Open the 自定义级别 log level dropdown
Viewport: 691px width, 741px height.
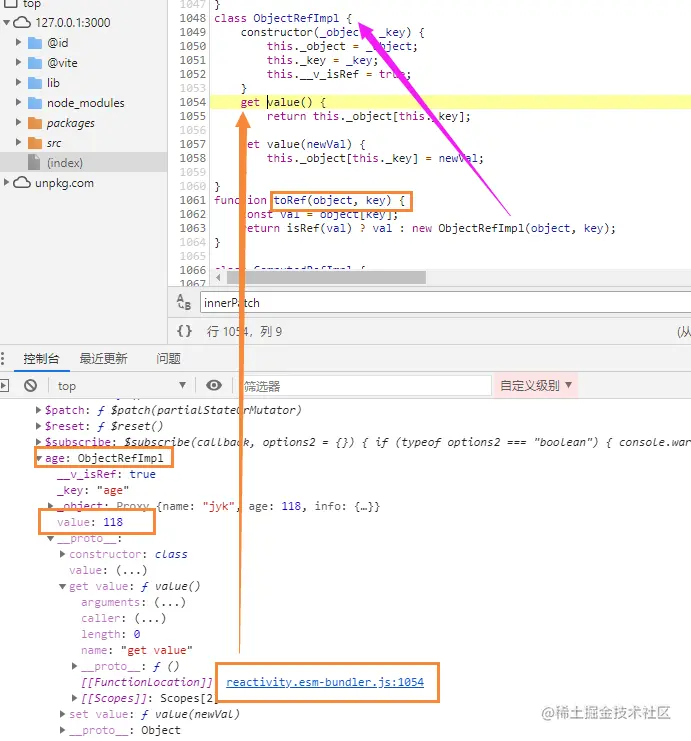click(536, 386)
